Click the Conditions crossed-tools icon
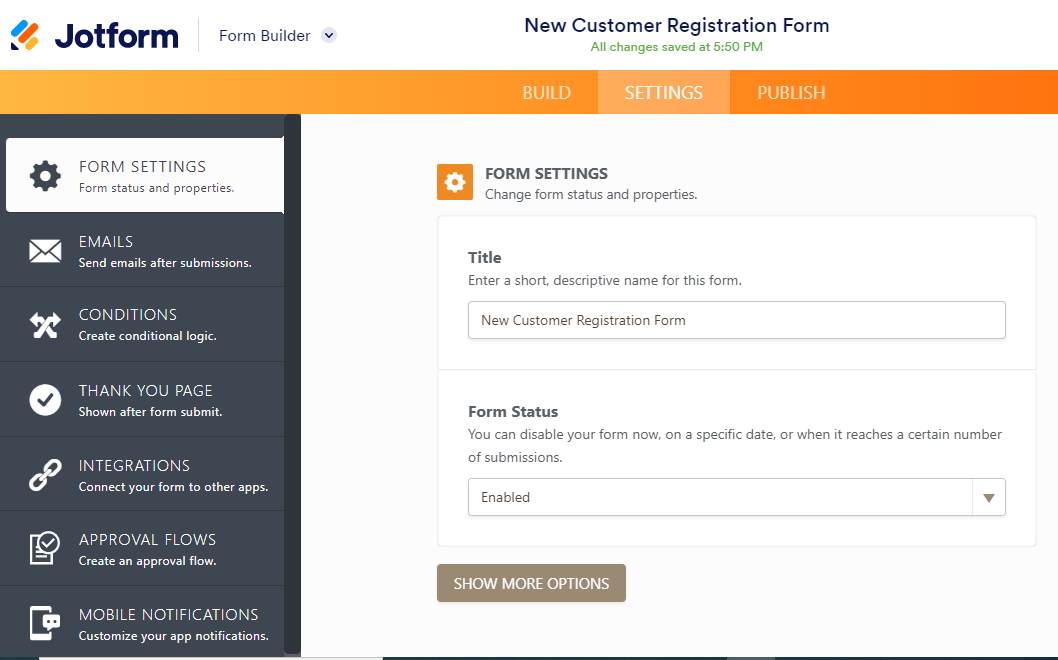Viewport: 1058px width, 660px height. coord(45,325)
